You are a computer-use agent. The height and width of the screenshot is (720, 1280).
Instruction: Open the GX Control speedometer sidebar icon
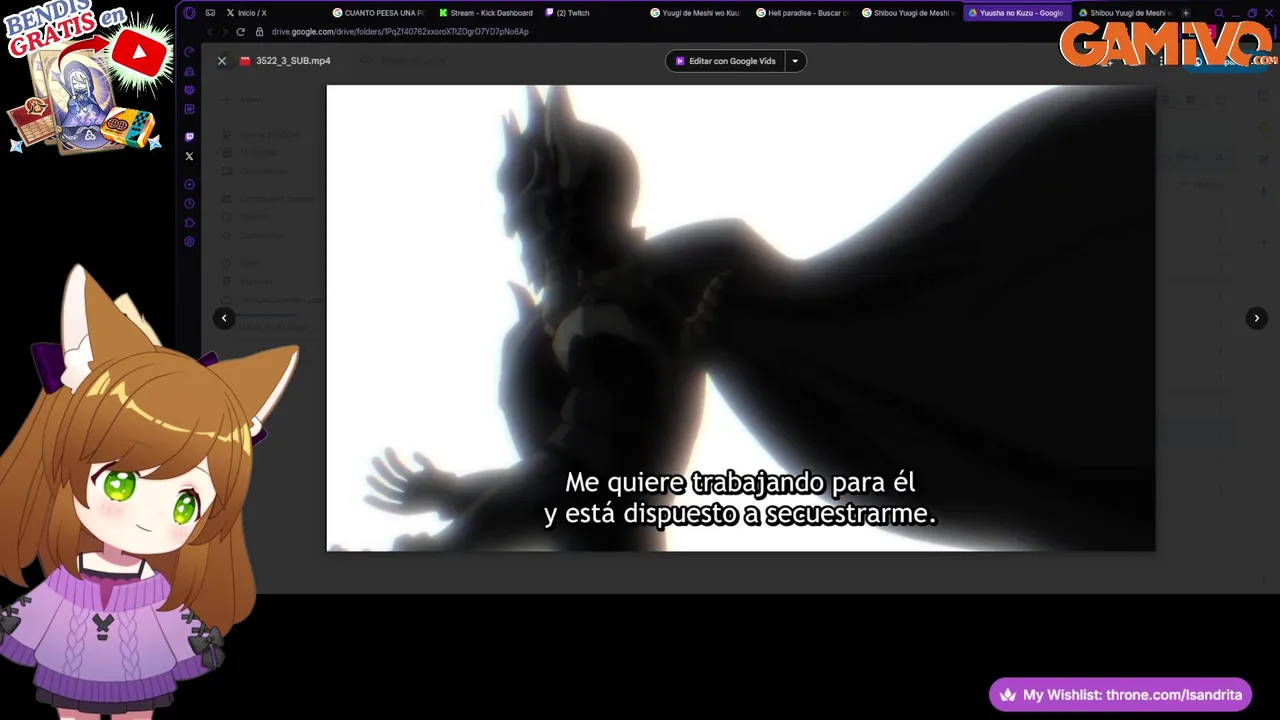(189, 51)
